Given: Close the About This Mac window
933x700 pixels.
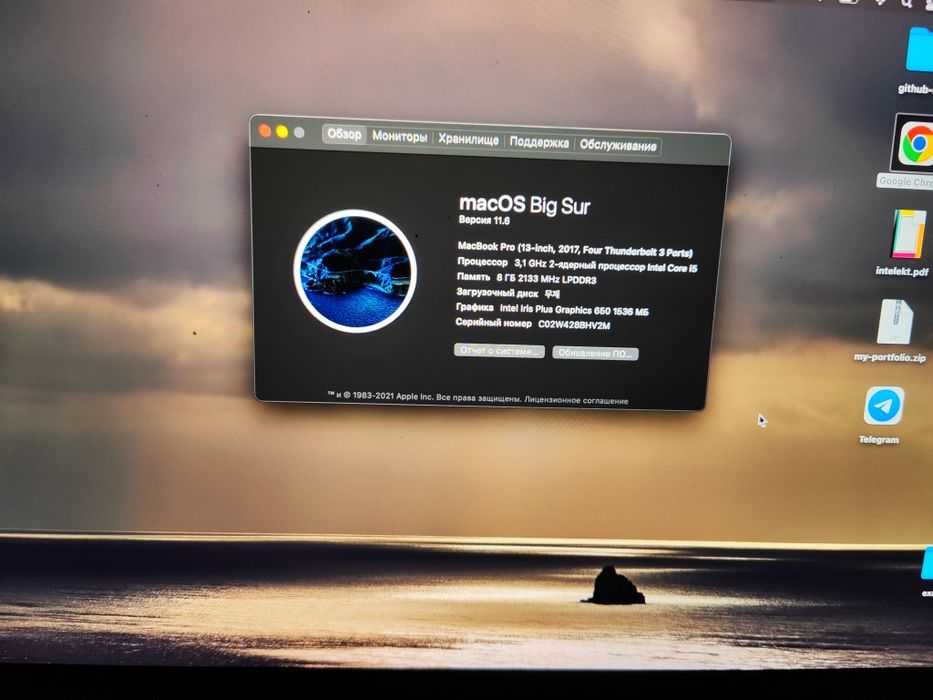Looking at the screenshot, I should tap(265, 131).
